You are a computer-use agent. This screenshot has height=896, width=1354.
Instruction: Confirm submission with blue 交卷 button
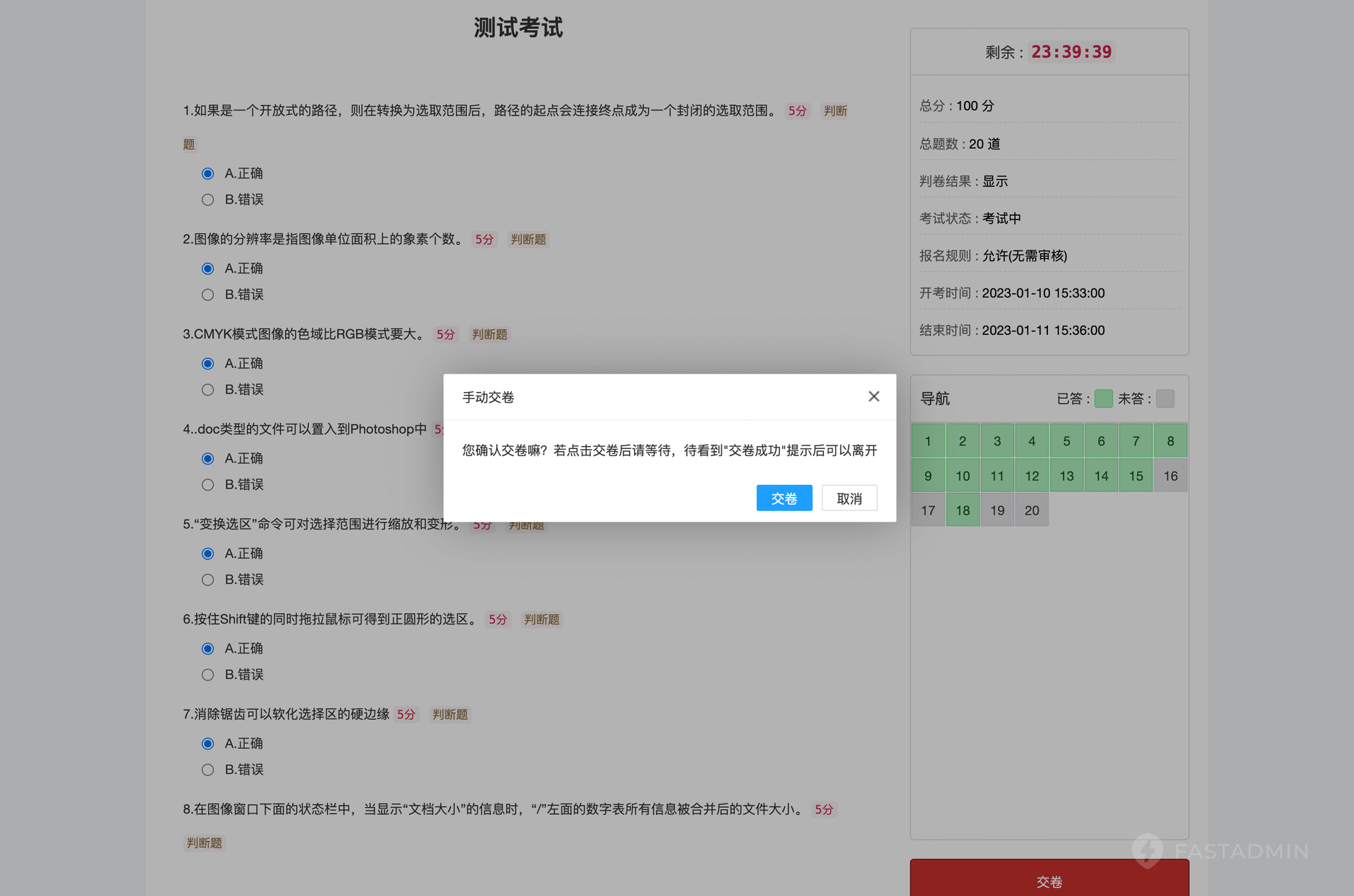pos(783,498)
